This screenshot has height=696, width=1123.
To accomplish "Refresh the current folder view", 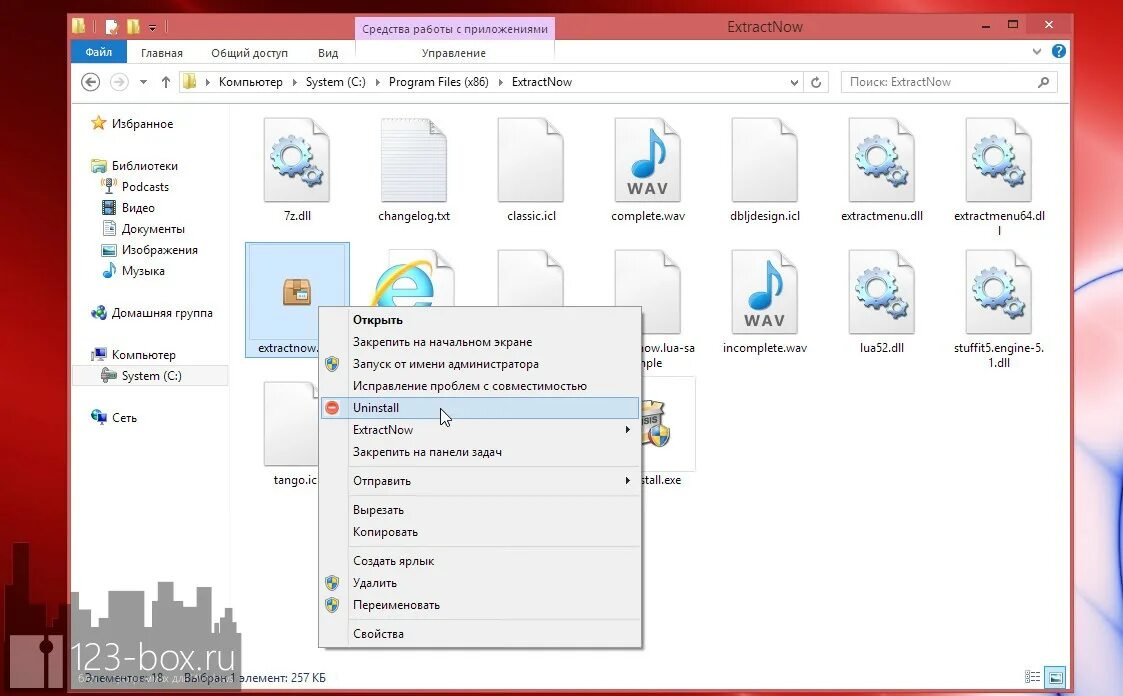I will tap(816, 82).
